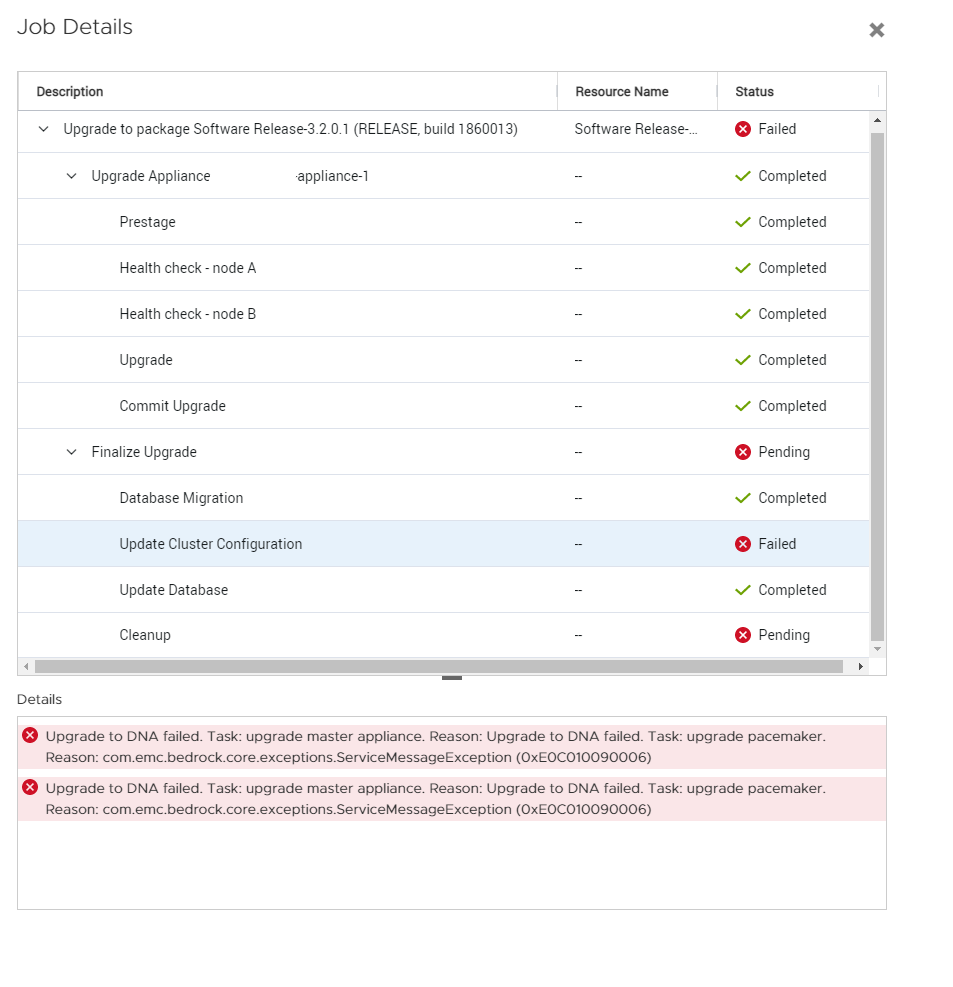Click the green Completed icon beside Prestage
Viewport: 953px width, 987px height.
coord(742,222)
